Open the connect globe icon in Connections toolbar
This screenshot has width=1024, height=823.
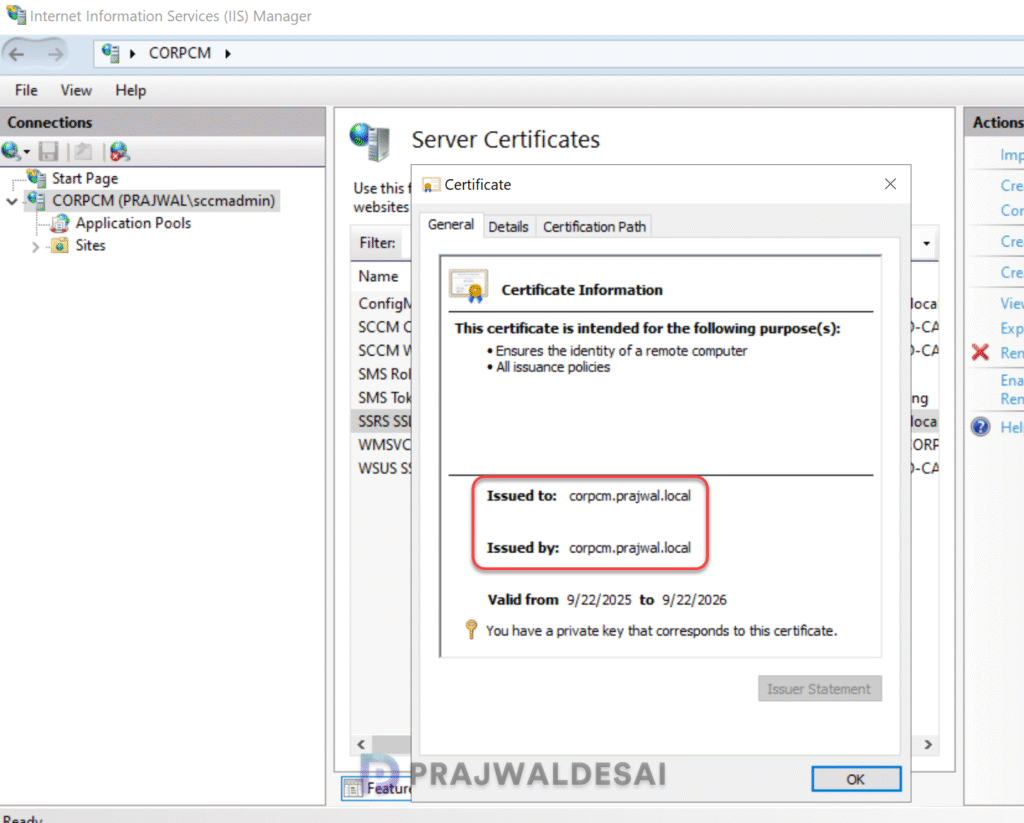pos(10,152)
